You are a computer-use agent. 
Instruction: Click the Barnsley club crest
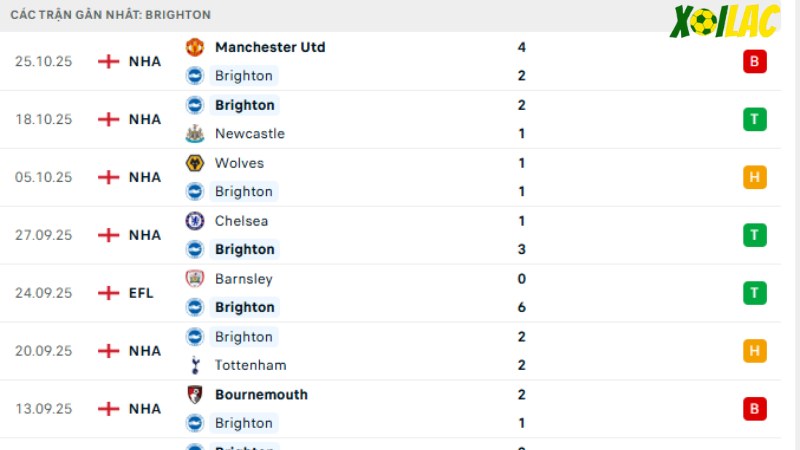click(194, 279)
